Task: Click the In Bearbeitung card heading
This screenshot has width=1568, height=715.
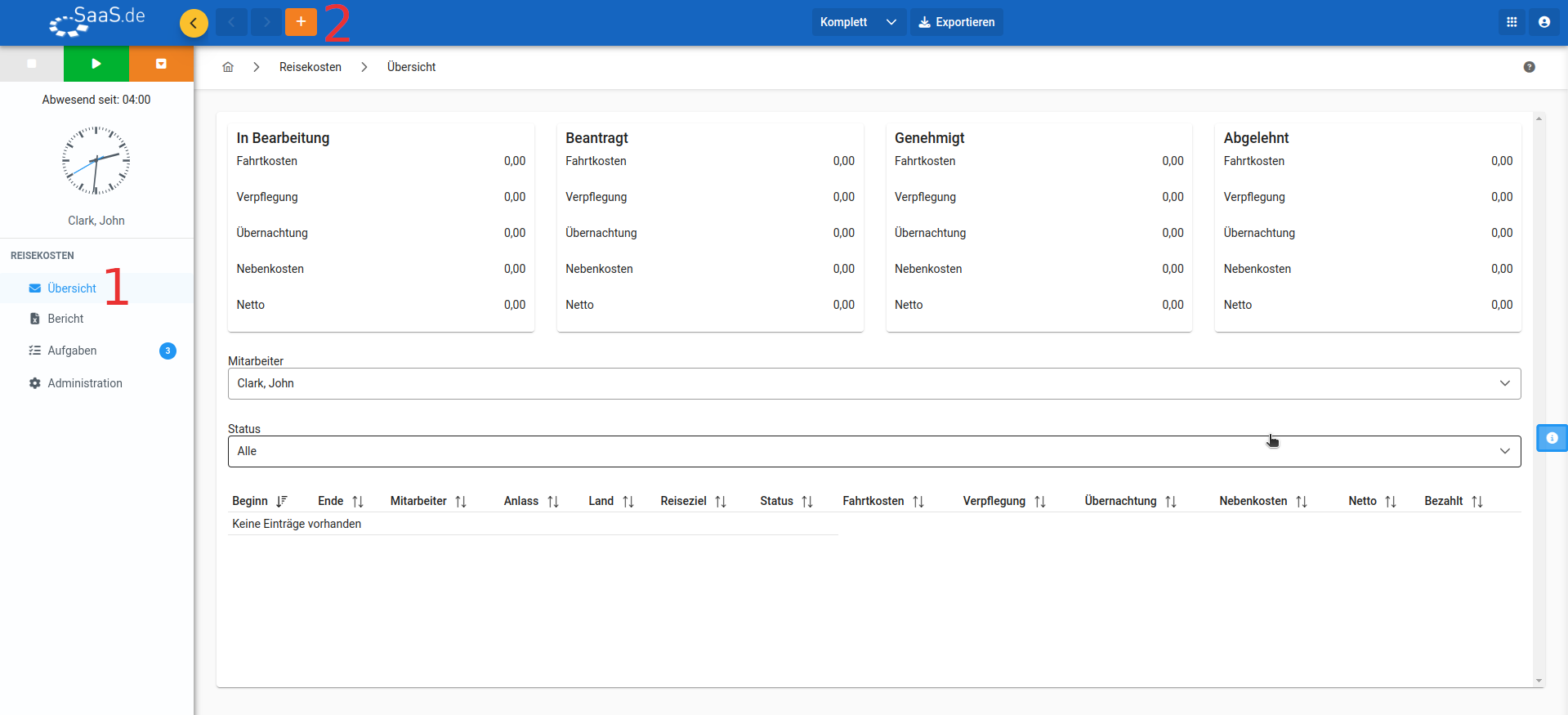Action: point(283,138)
